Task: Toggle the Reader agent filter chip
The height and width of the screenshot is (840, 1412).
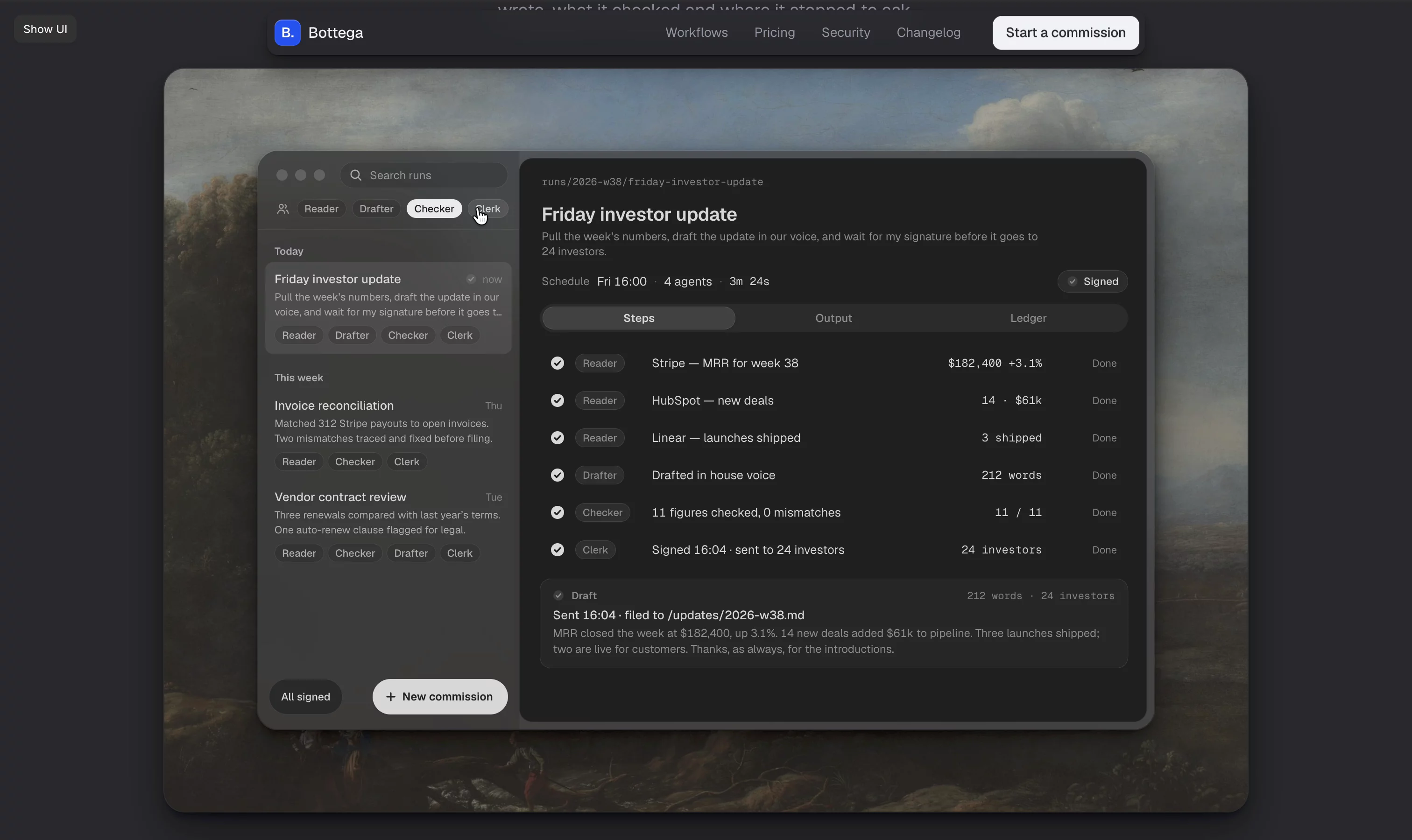Action: [x=321, y=209]
